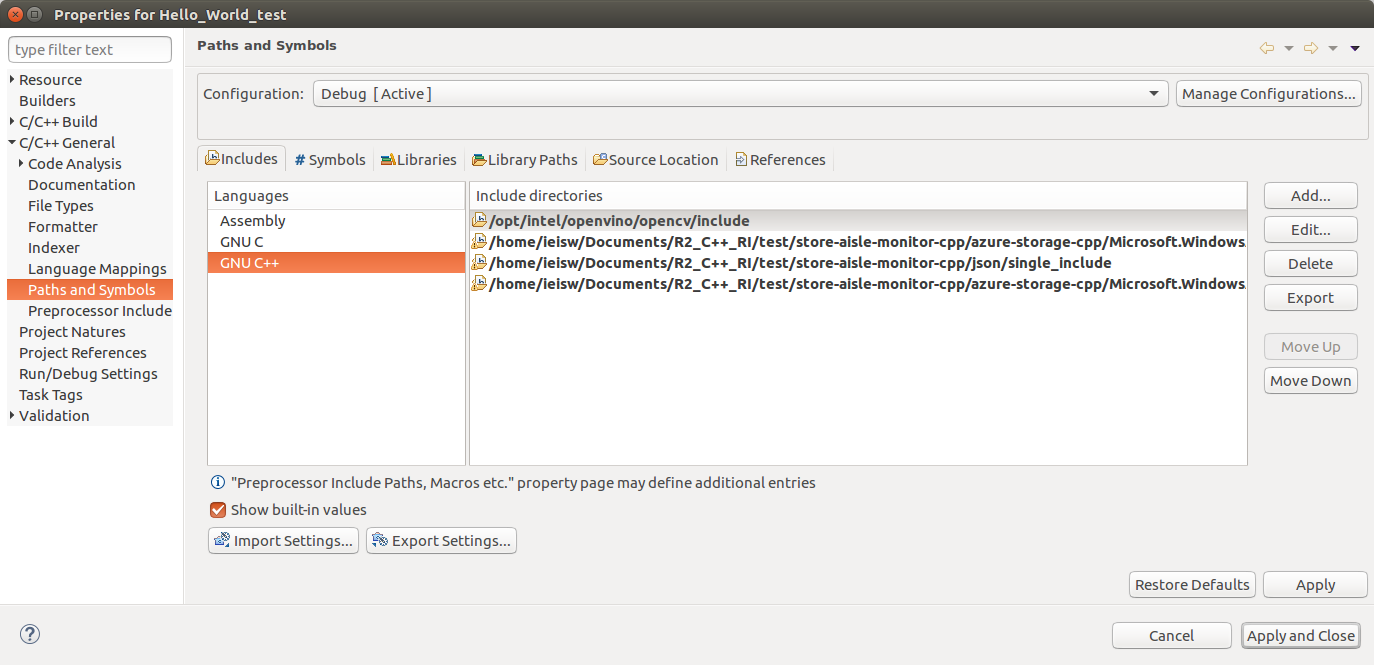Click the Import Settings button icon
Image resolution: width=1374 pixels, height=665 pixels.
pos(222,540)
